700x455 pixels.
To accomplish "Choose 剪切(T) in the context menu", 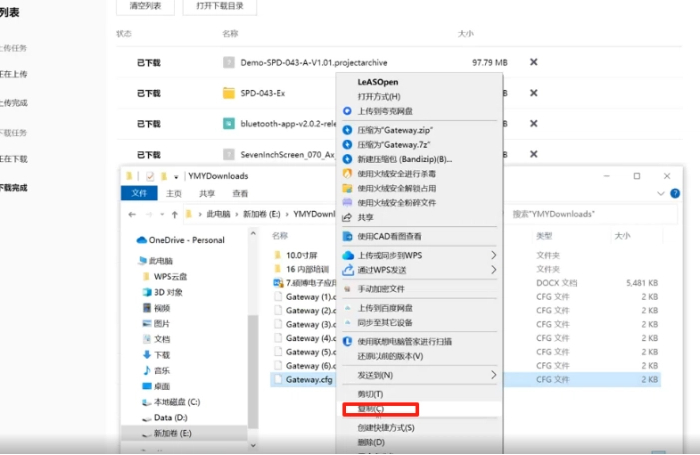I will click(x=370, y=394).
